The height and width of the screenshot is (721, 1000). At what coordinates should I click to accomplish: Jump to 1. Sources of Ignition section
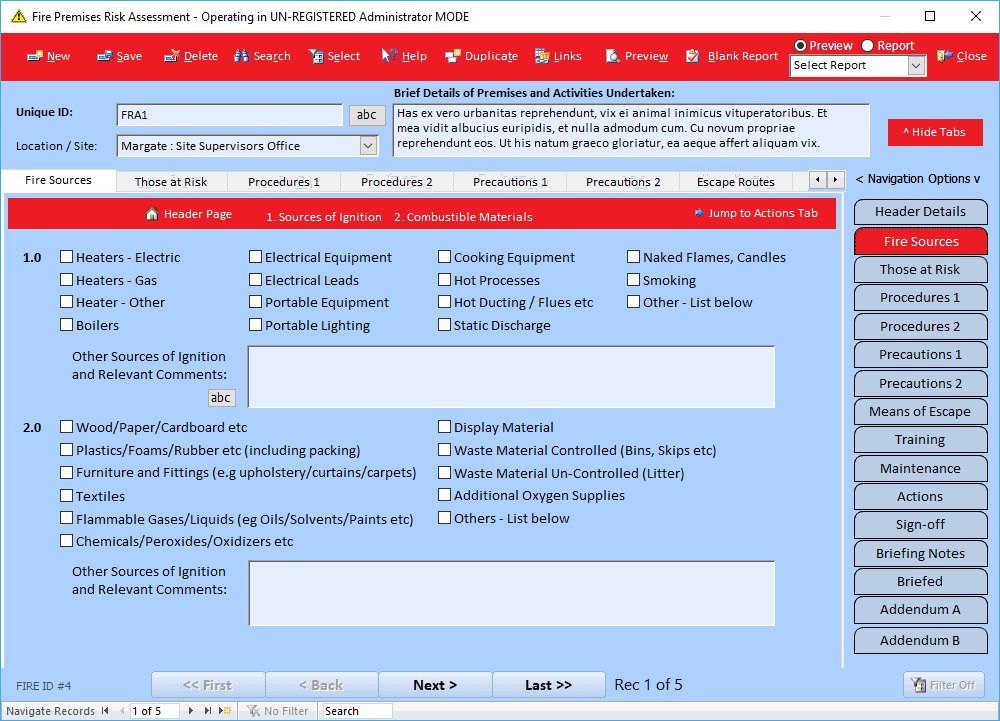324,217
